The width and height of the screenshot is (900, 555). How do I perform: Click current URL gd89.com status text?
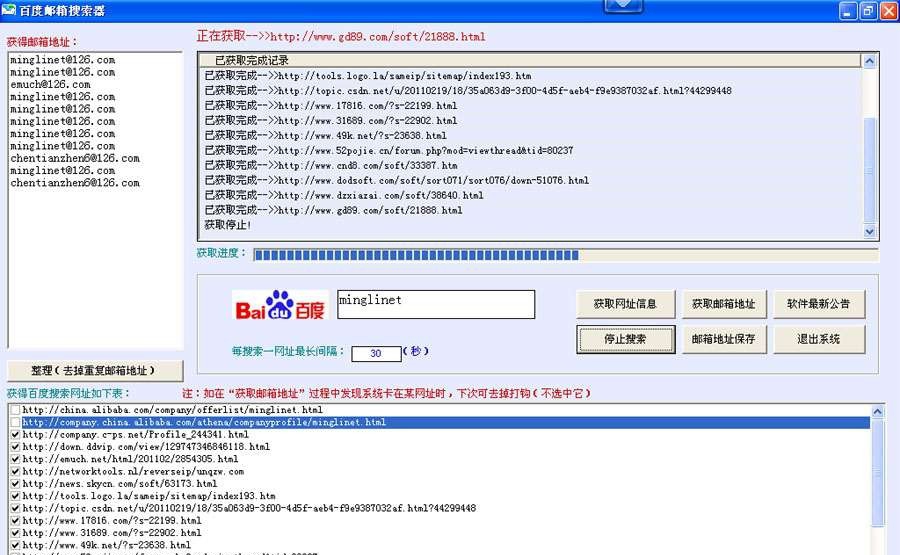point(341,36)
